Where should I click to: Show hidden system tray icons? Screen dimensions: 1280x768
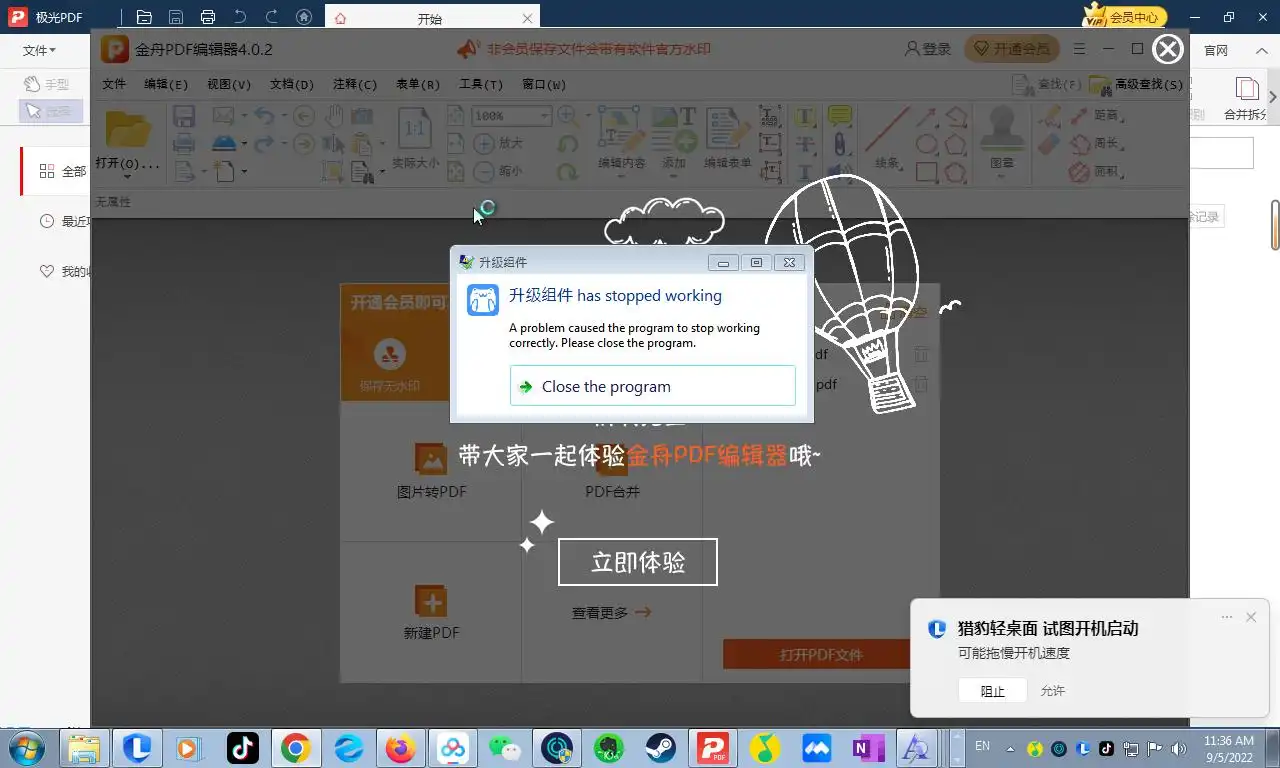point(1010,748)
